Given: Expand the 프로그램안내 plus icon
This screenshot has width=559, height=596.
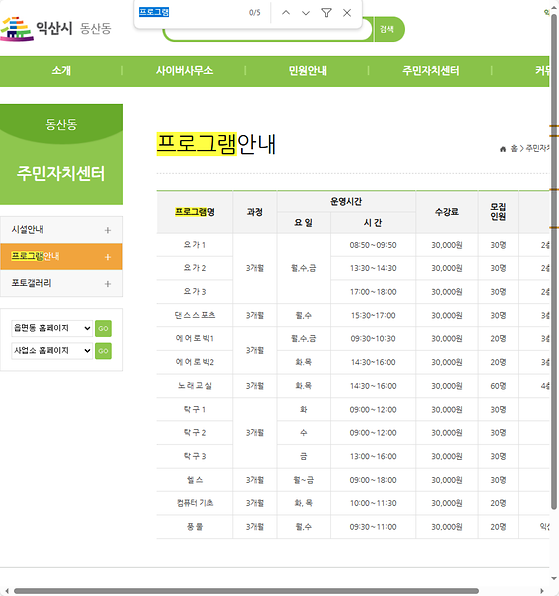Looking at the screenshot, I should point(108,257).
